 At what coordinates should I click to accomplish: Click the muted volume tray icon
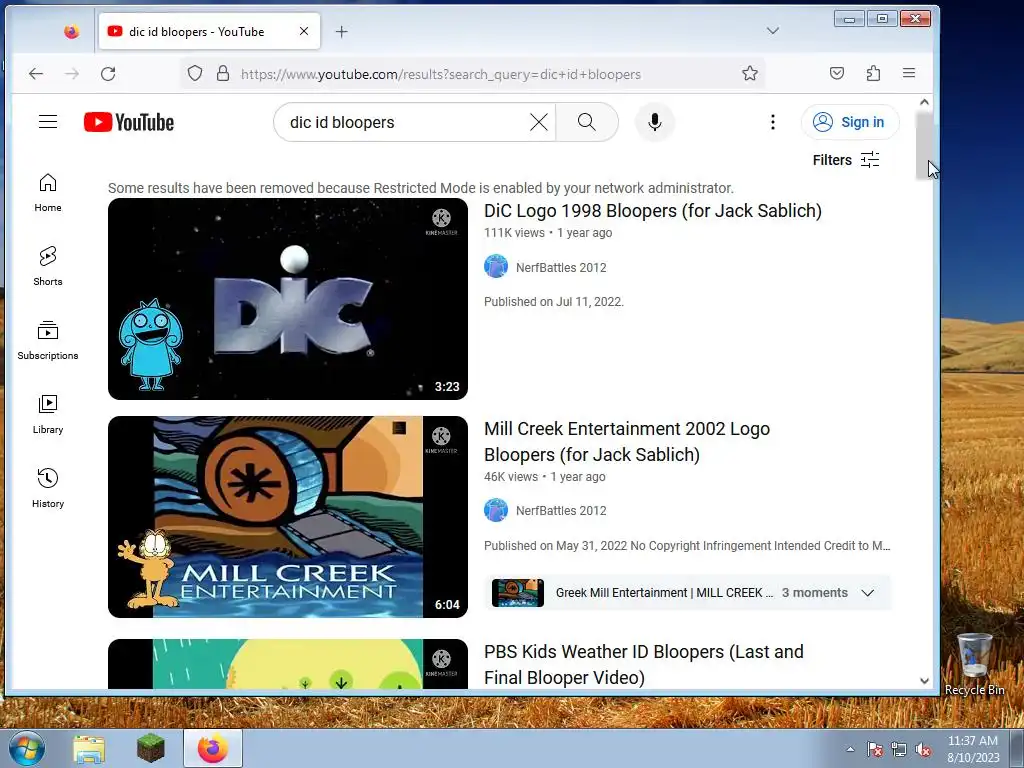pyautogui.click(x=923, y=749)
